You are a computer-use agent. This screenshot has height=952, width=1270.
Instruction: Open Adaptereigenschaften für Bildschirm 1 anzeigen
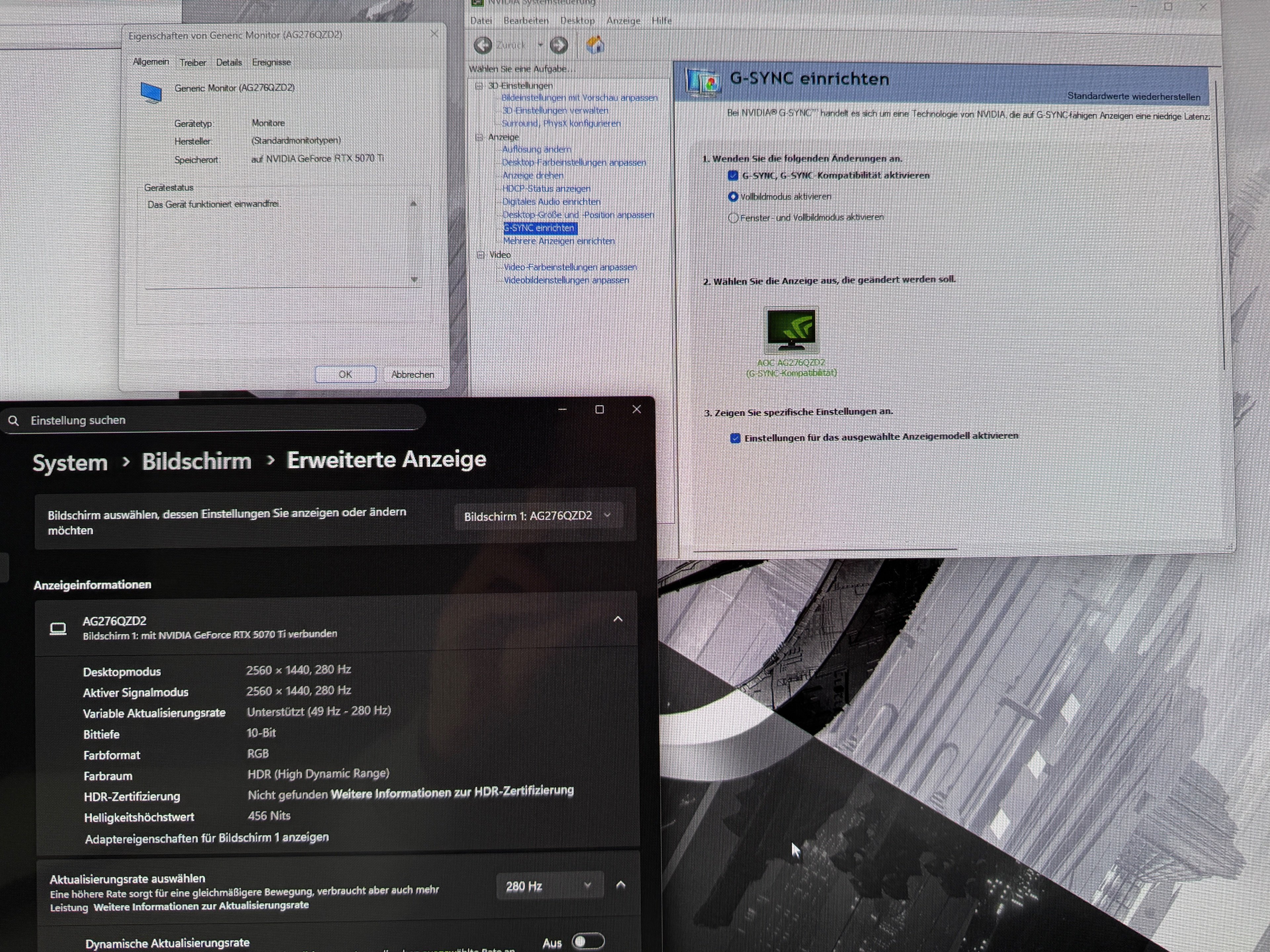tap(207, 838)
